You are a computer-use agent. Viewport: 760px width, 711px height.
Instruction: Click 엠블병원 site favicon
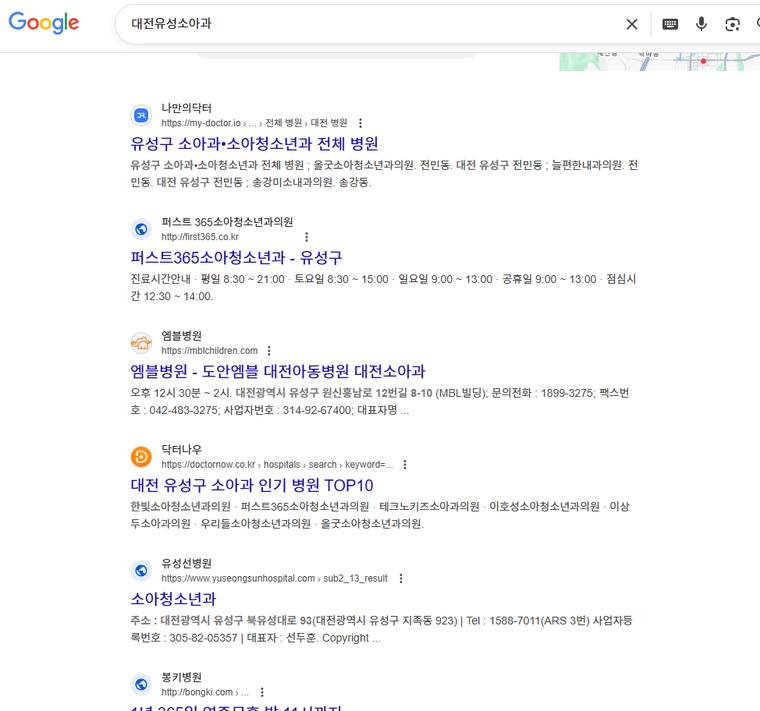tap(141, 343)
